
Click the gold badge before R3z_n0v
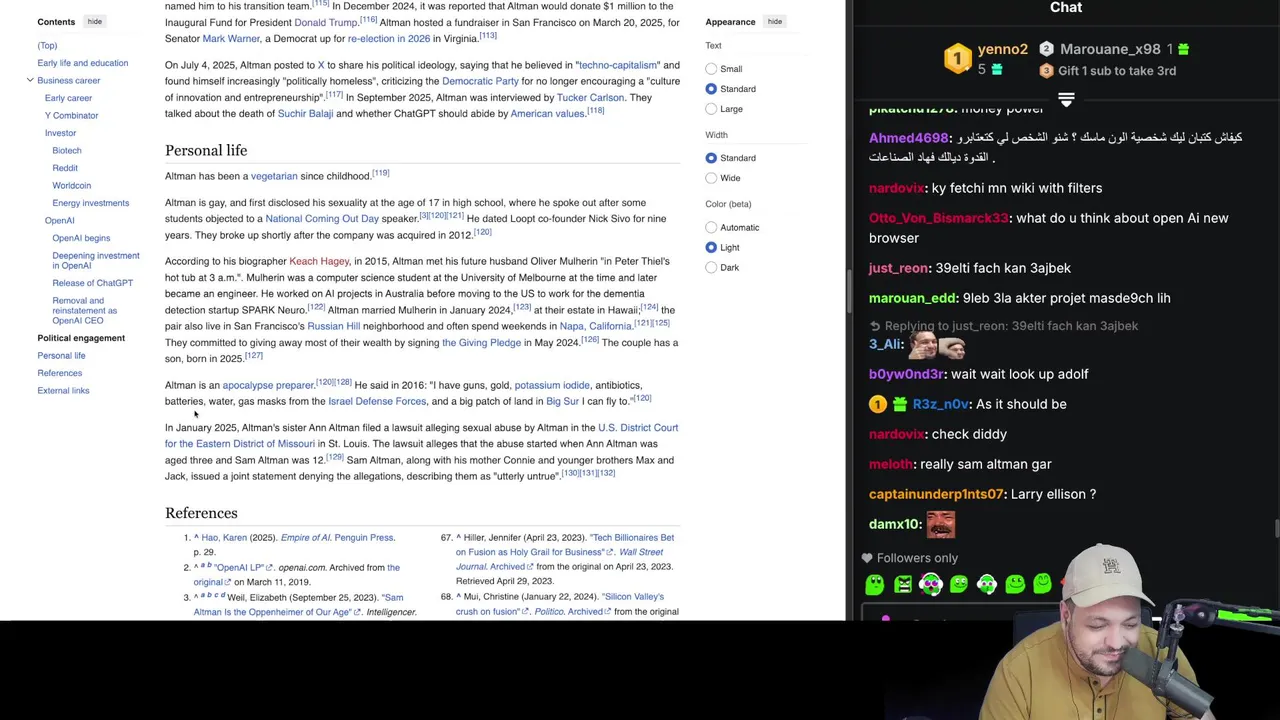877,404
